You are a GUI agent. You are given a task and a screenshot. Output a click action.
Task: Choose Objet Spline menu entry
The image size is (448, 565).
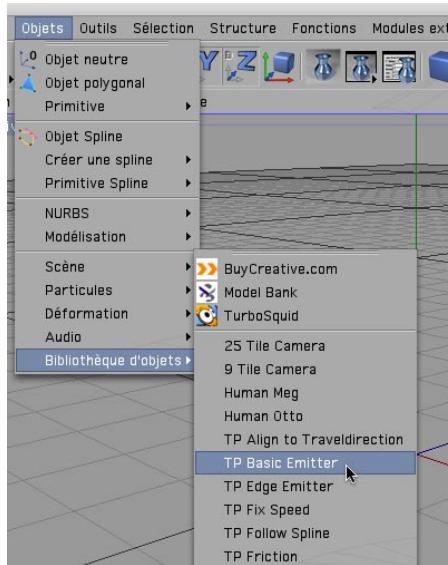107,137
